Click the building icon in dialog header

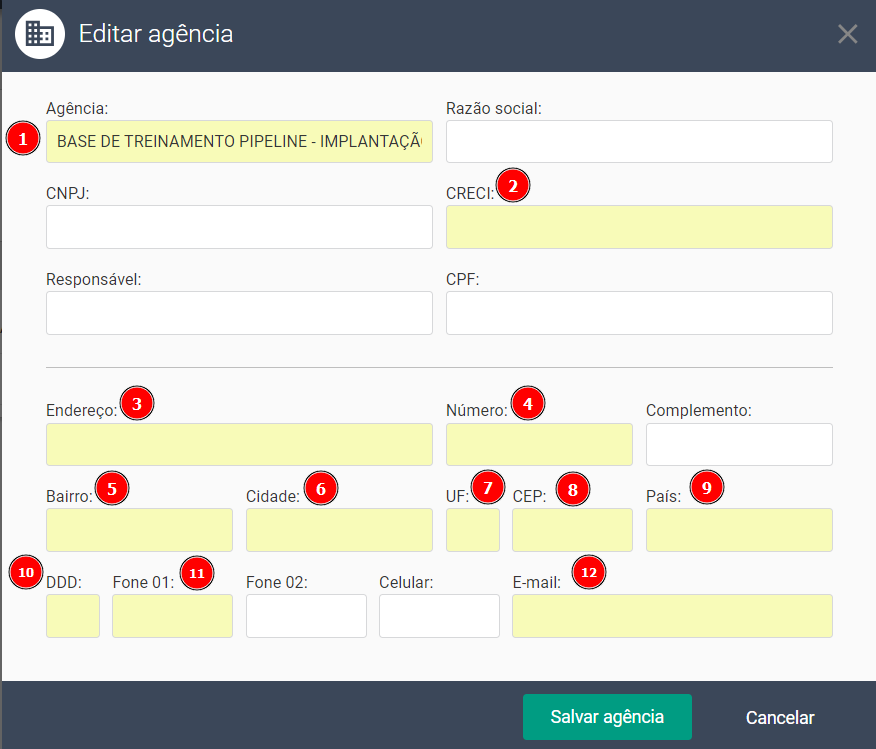[x=40, y=34]
